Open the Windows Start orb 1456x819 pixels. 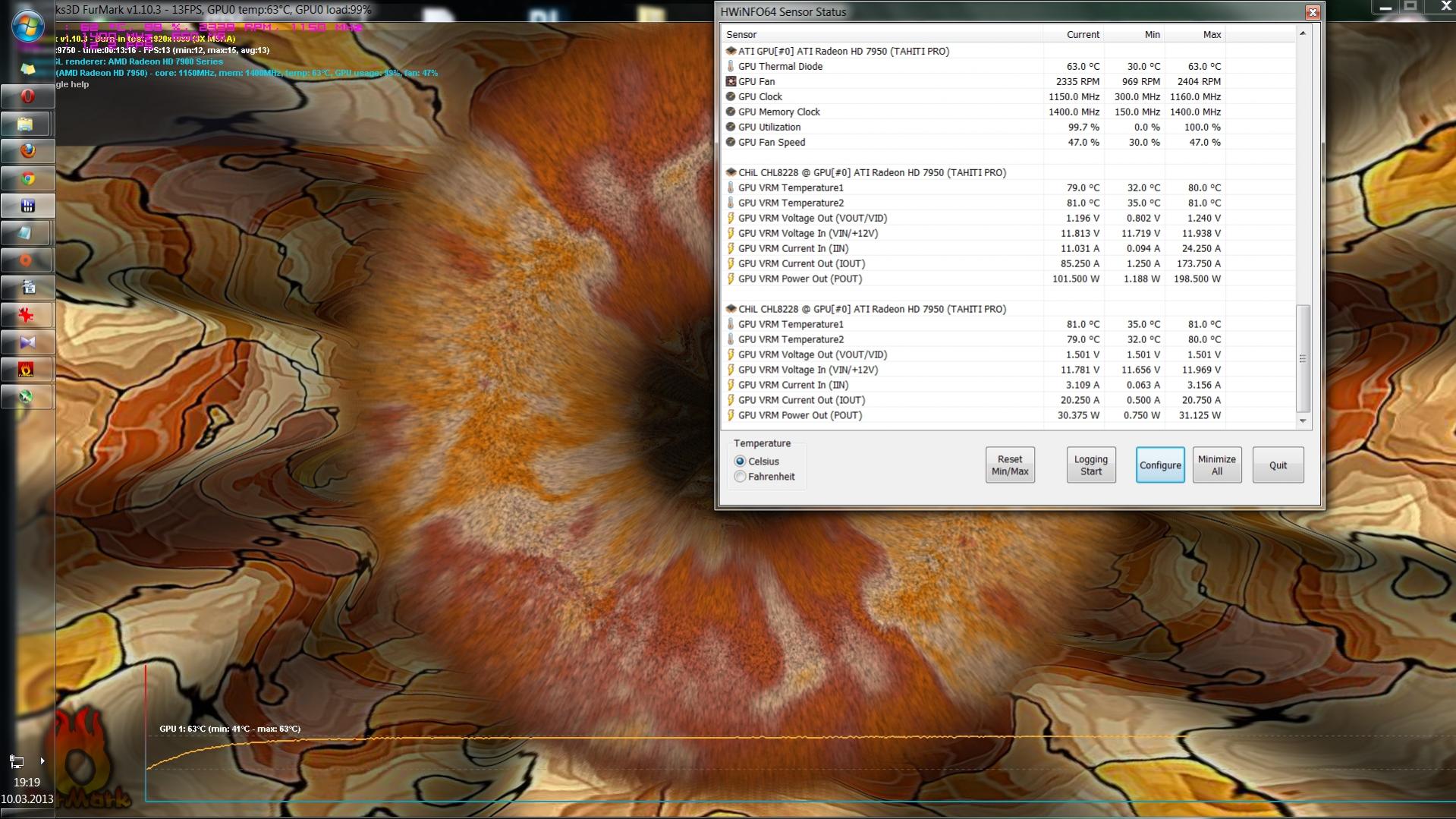pos(27,25)
